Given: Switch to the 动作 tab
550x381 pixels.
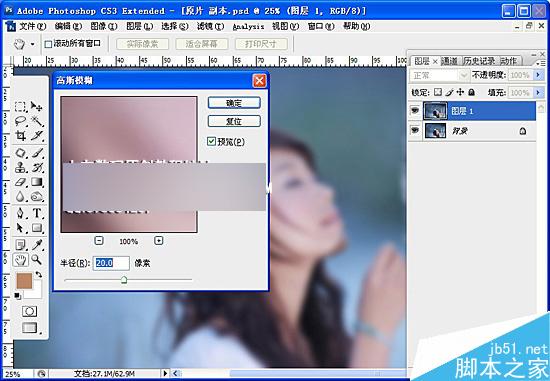Looking at the screenshot, I should [x=508, y=61].
